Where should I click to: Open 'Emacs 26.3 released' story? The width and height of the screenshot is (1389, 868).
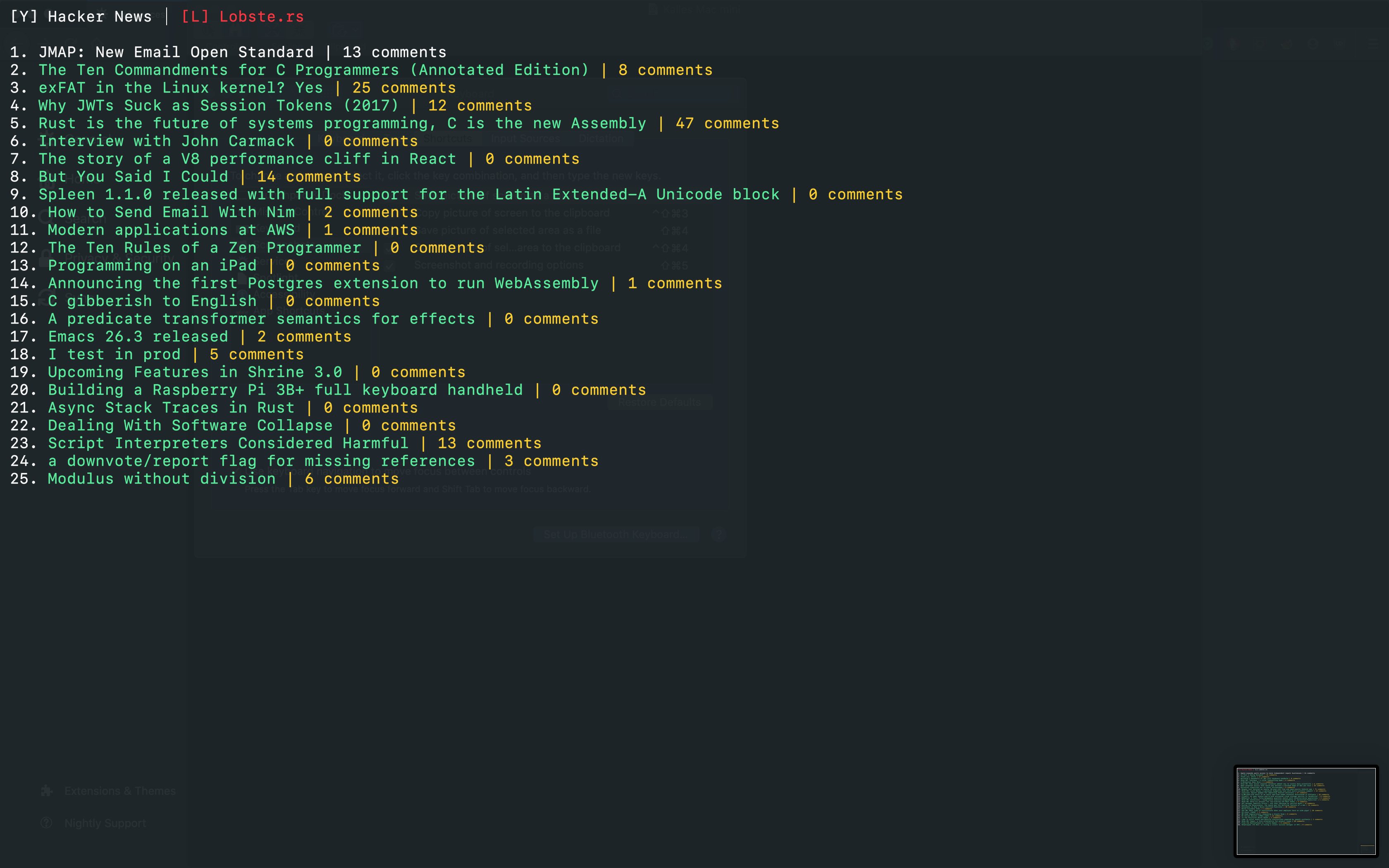pos(138,337)
